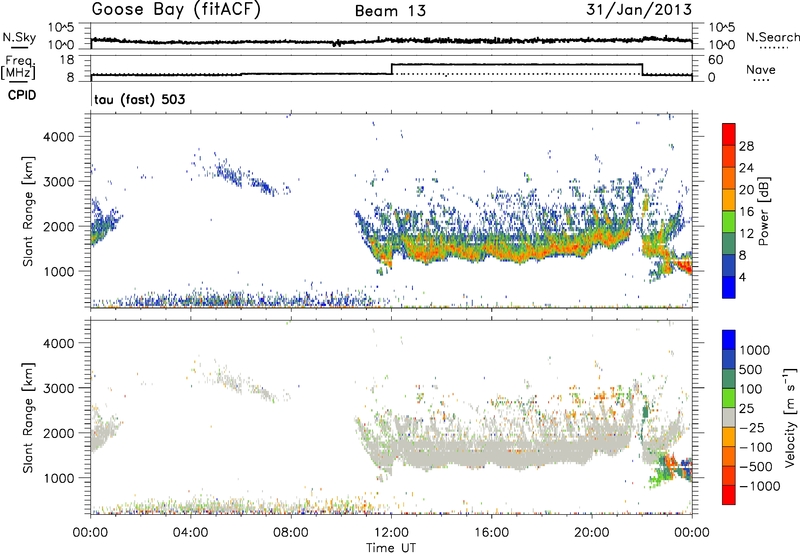Click the 'Velocity [m s-1]' colorbar label
Screen dimensions: 800x554
(x=790, y=417)
